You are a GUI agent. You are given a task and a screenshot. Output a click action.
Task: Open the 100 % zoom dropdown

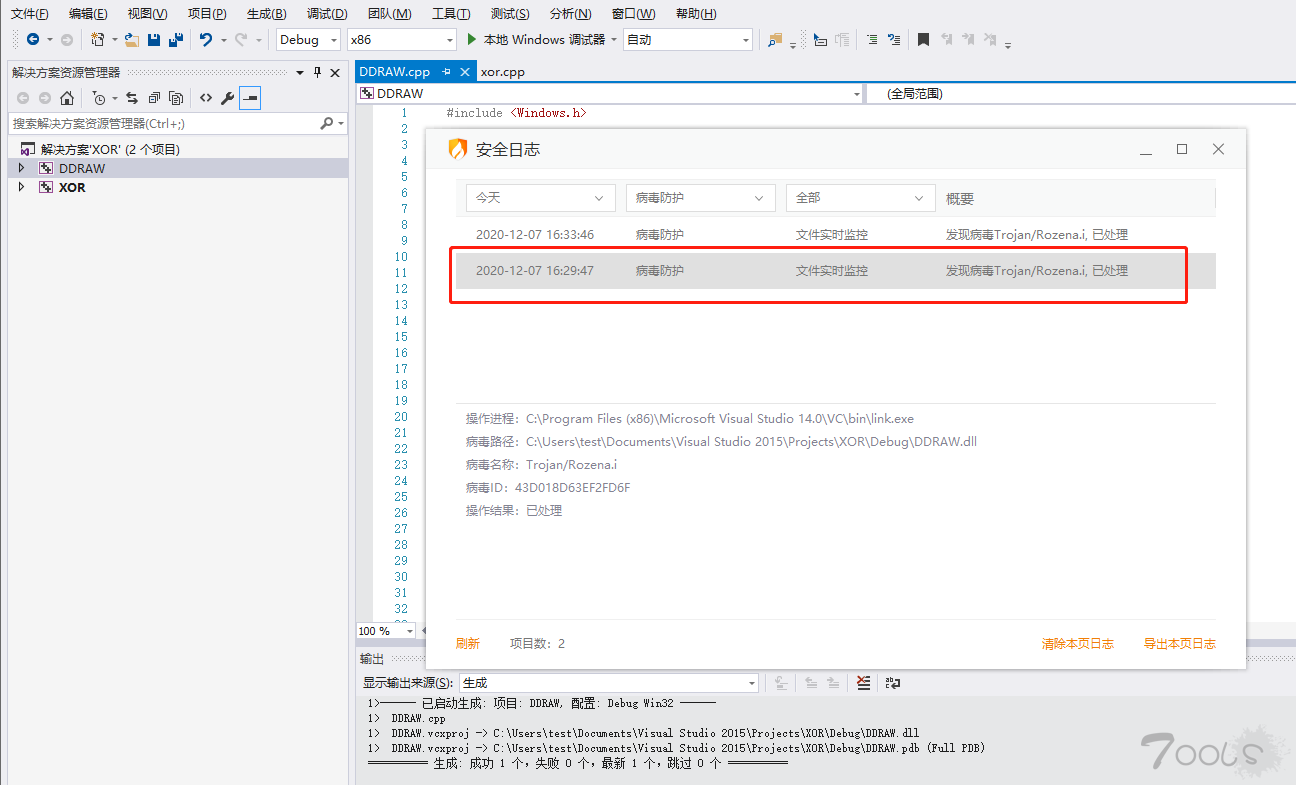click(386, 631)
